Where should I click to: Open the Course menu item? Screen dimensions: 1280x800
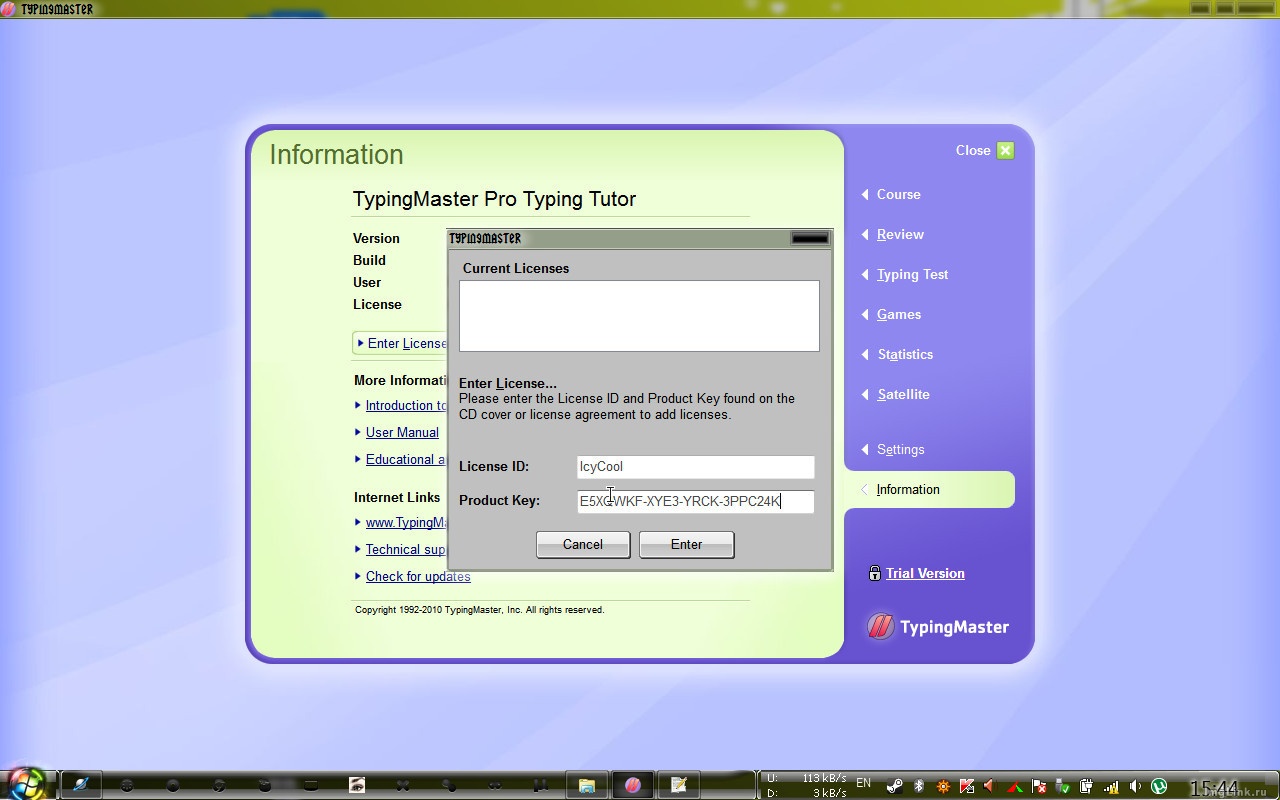(898, 194)
